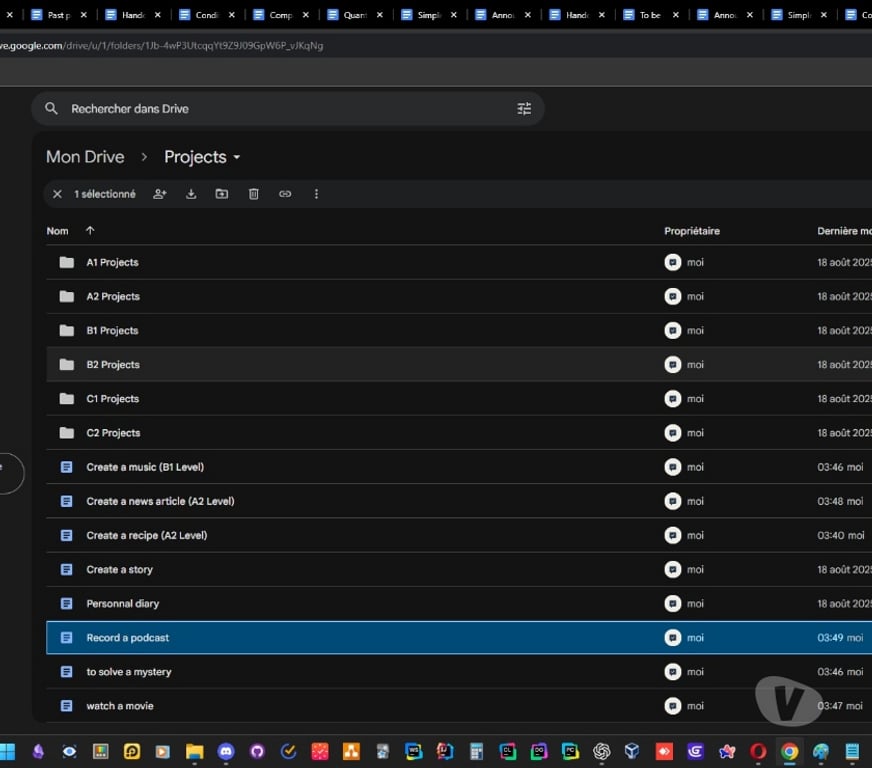Click the share (add person) icon
Viewport: 872px width, 768px height.
(160, 194)
